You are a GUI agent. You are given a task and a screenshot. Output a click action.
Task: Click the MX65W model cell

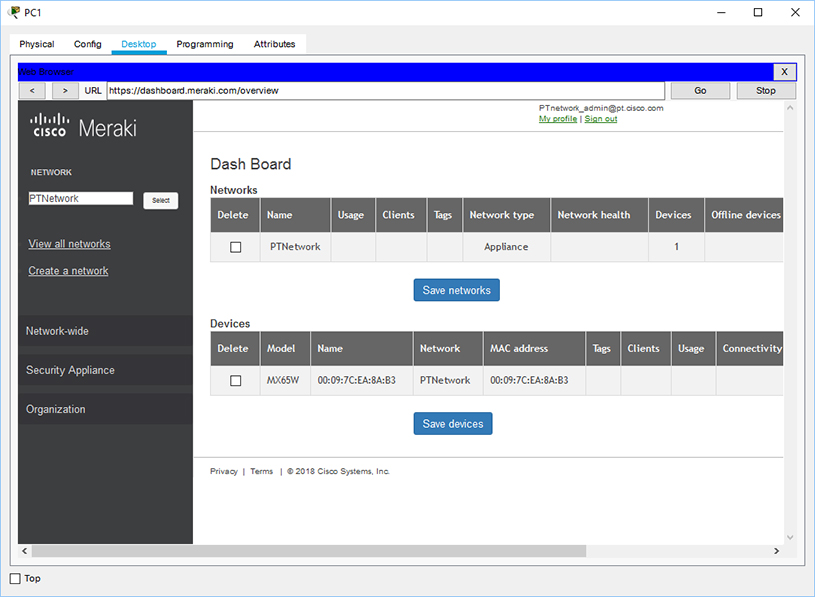(283, 380)
